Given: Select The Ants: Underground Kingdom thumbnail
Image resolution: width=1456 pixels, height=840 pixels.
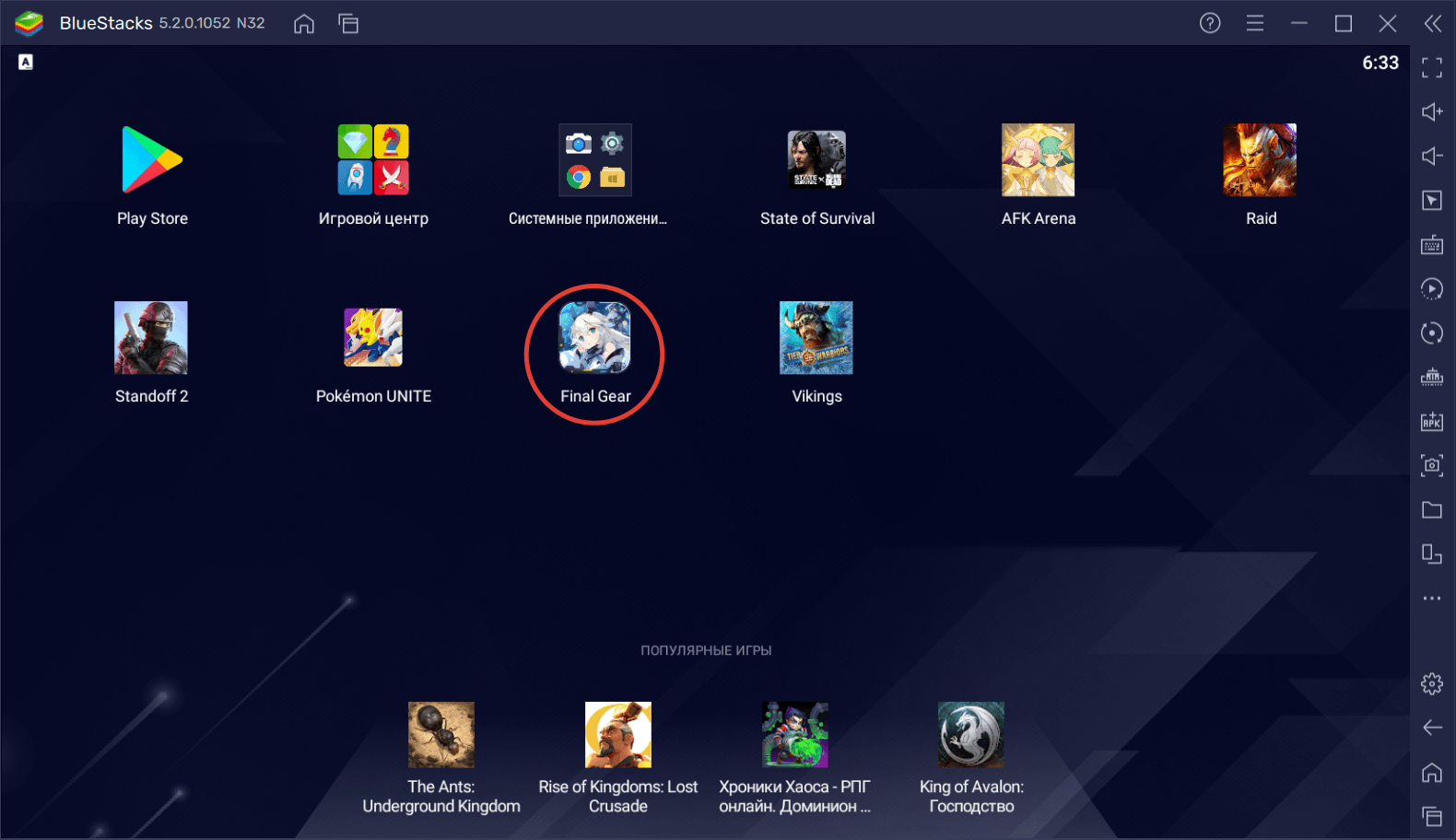Looking at the screenshot, I should (x=441, y=735).
